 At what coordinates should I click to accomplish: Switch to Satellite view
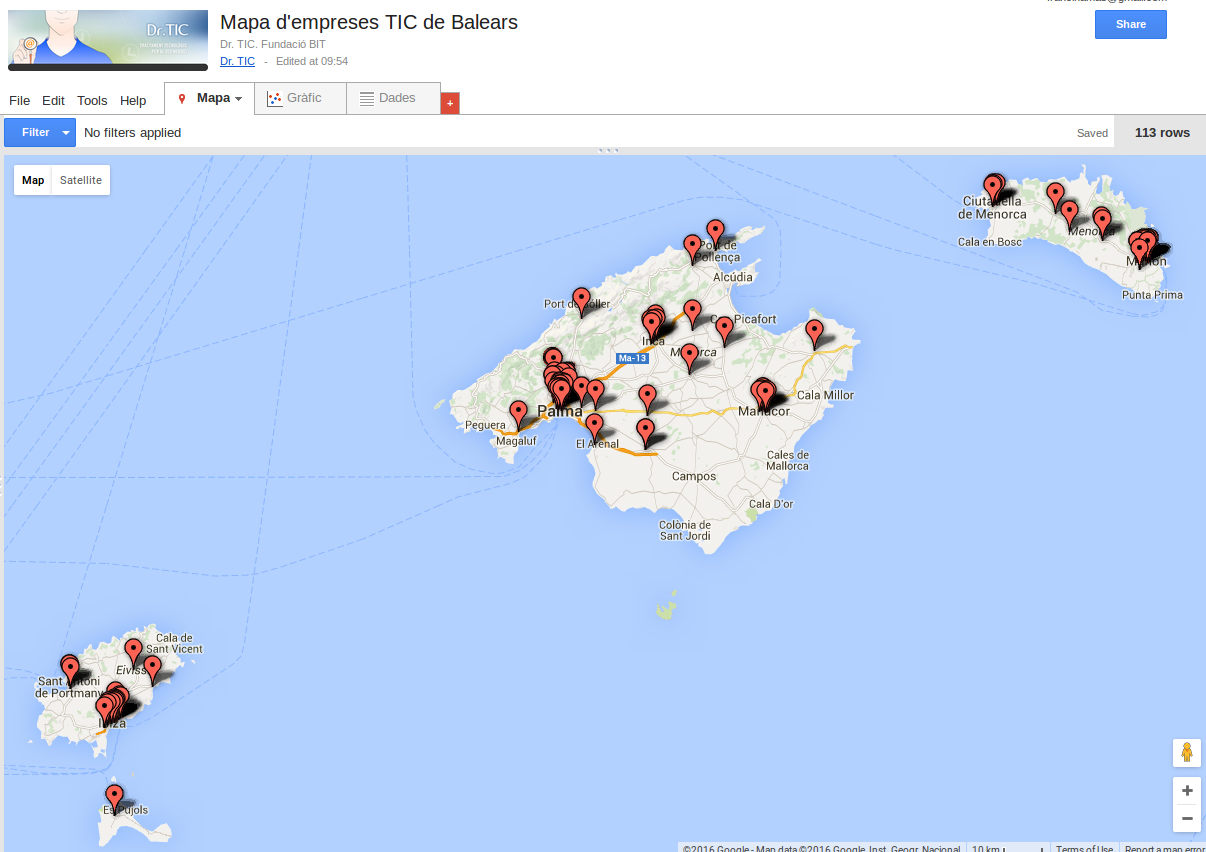coord(80,180)
